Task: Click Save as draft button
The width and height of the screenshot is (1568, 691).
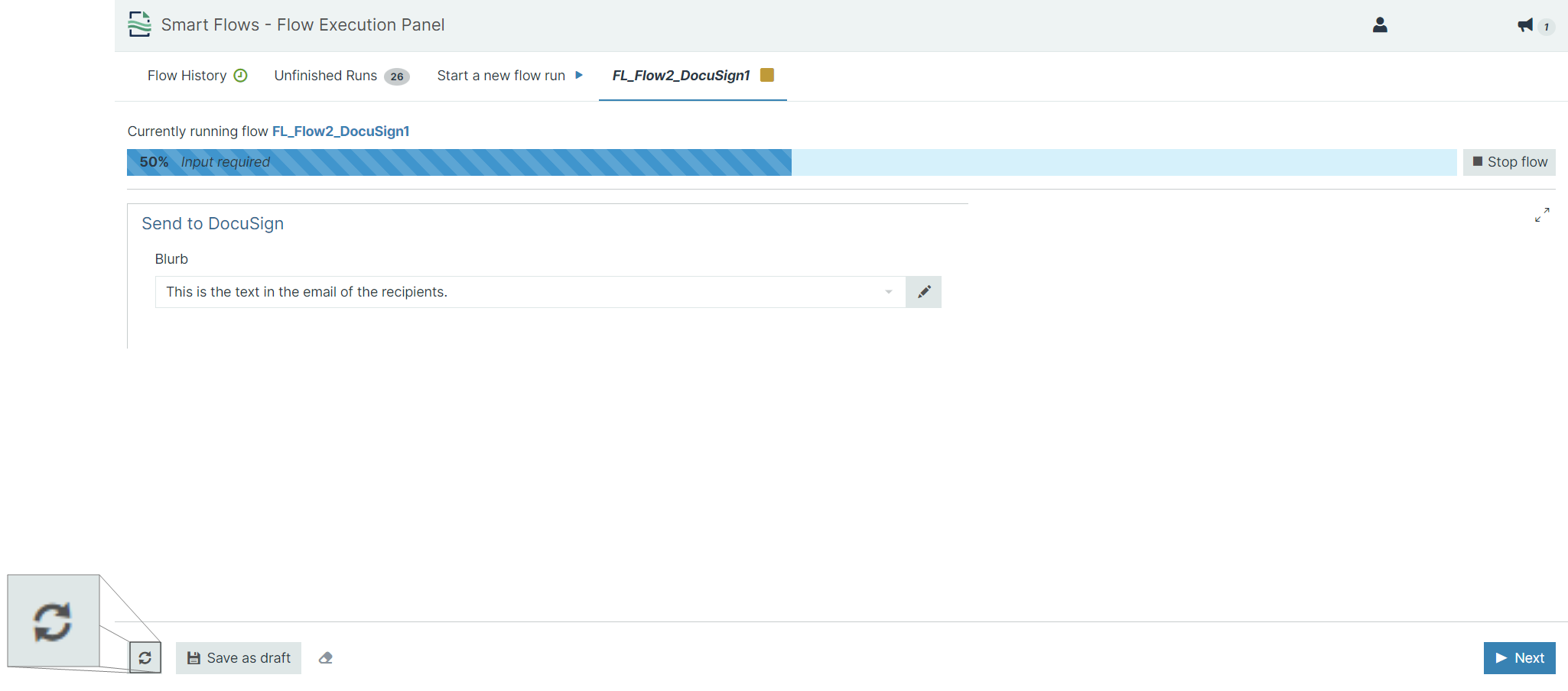Action: (x=239, y=658)
